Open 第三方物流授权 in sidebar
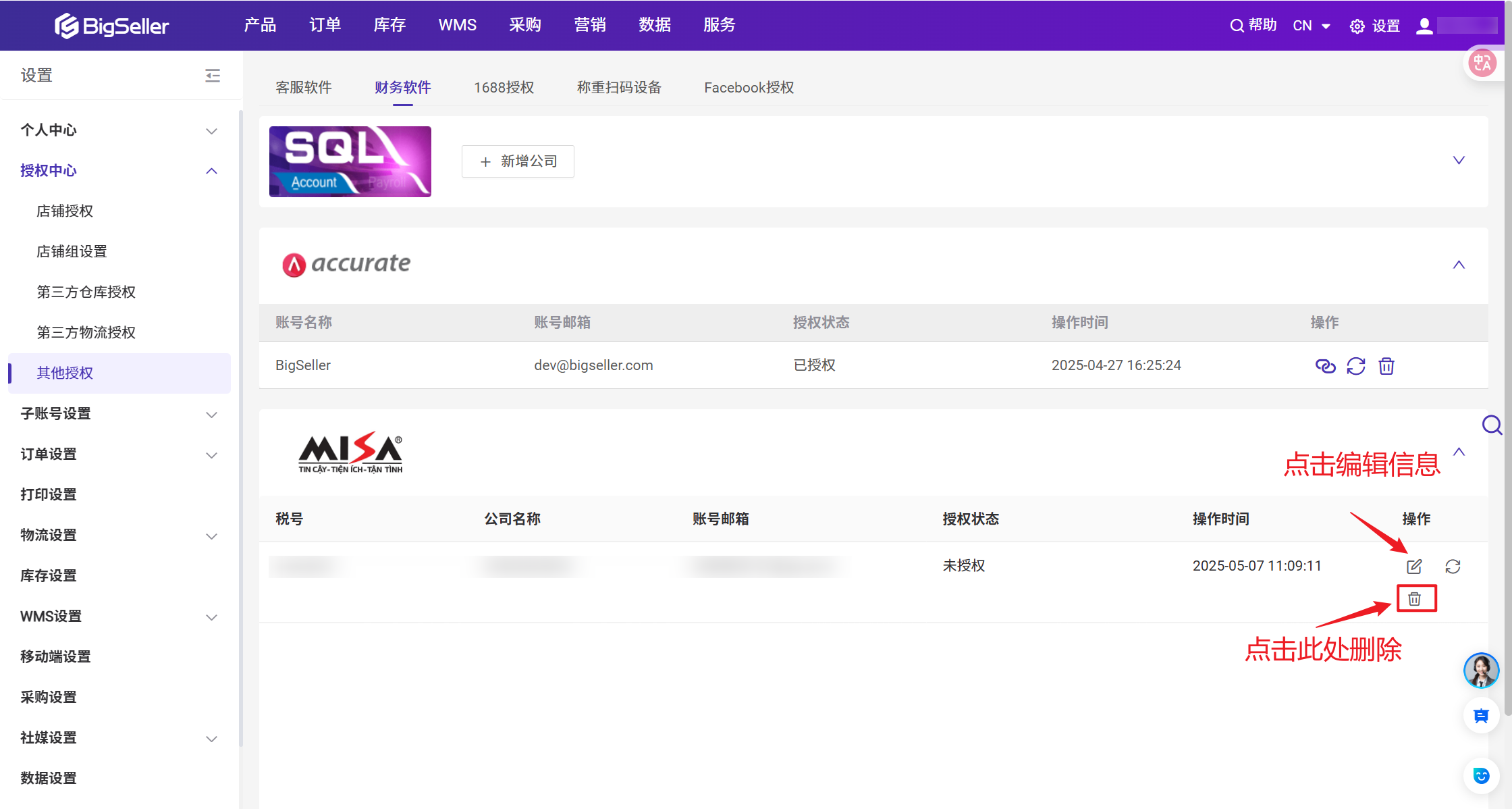The image size is (1512, 809). tap(86, 333)
